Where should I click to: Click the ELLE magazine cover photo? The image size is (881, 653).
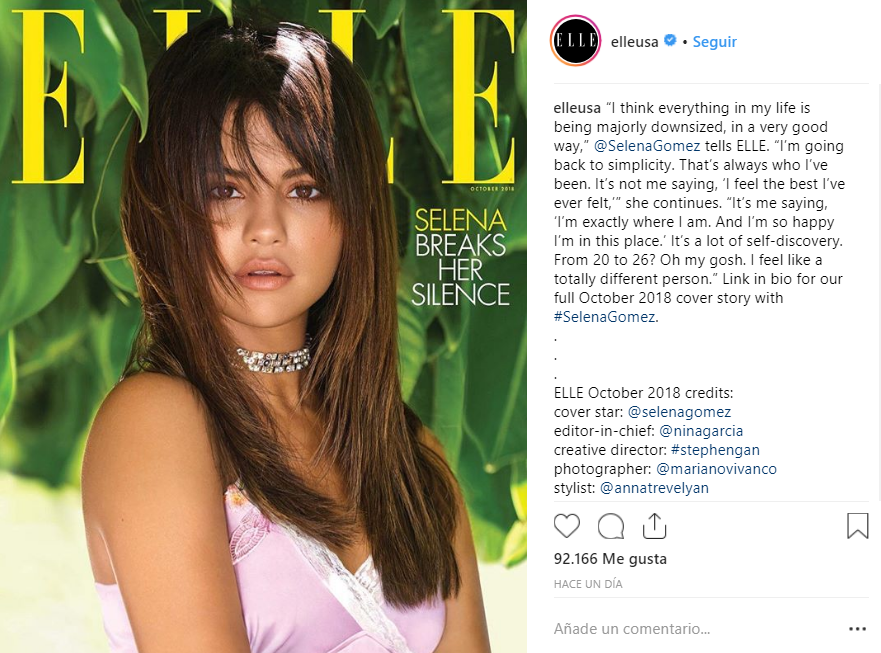(264, 326)
